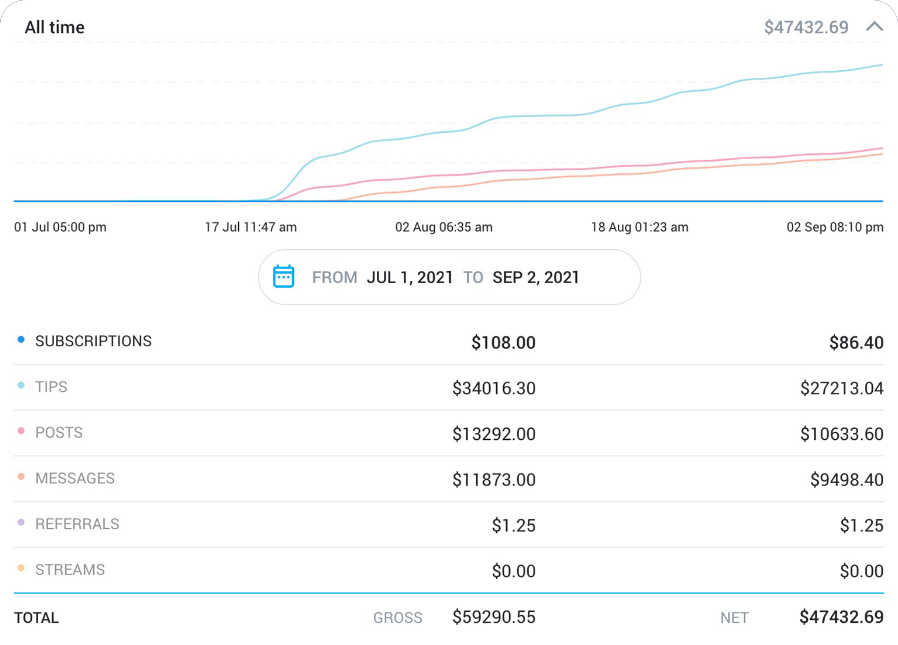Click the pink Posts legend dot
Viewport: 898px width, 645px height.
pos(21,432)
